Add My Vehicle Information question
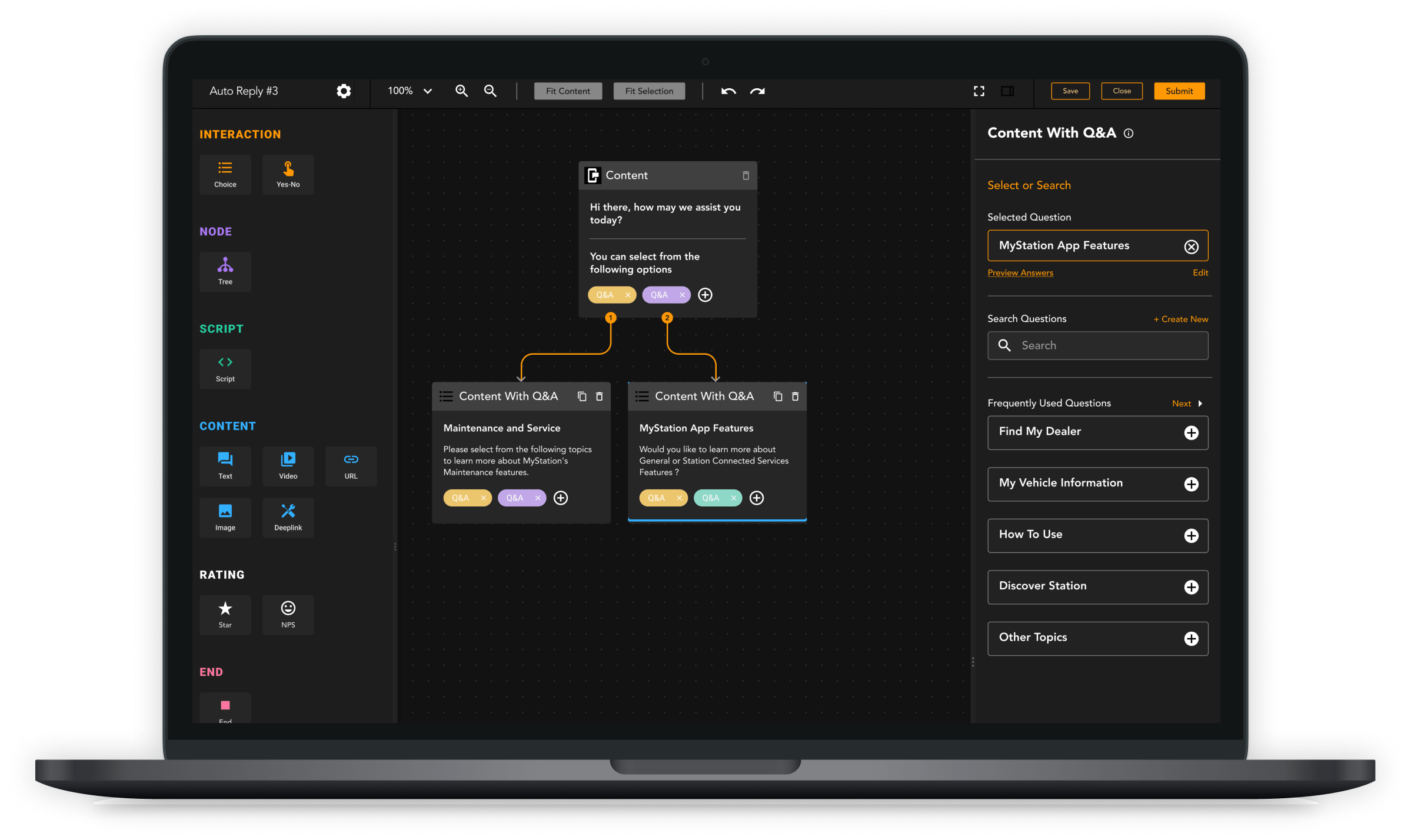This screenshot has width=1411, height=840. click(1191, 484)
